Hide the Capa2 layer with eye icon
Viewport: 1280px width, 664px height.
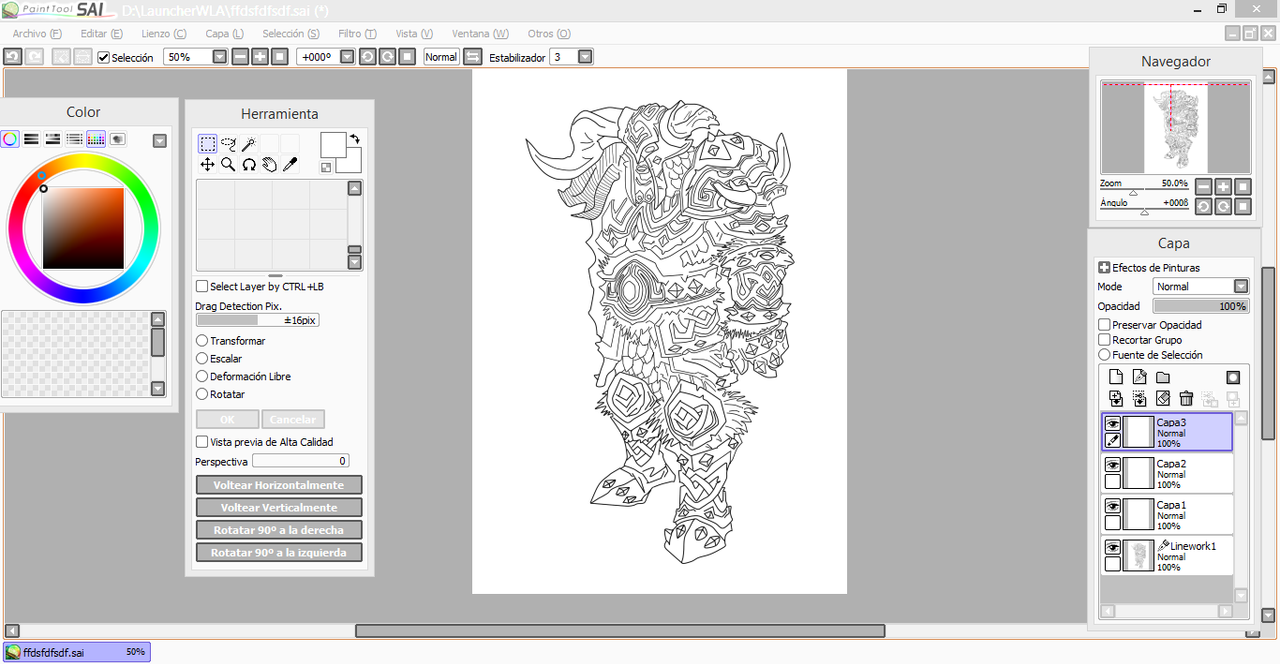pyautogui.click(x=1112, y=466)
